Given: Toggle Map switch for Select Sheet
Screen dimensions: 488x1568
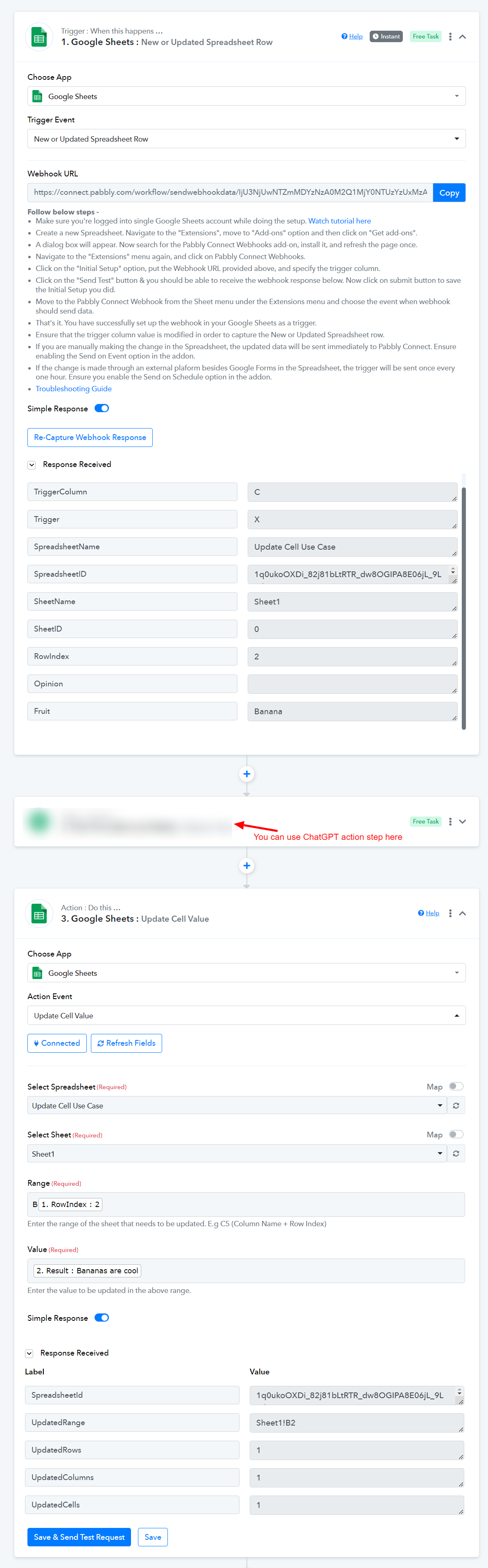Looking at the screenshot, I should pos(456,1134).
